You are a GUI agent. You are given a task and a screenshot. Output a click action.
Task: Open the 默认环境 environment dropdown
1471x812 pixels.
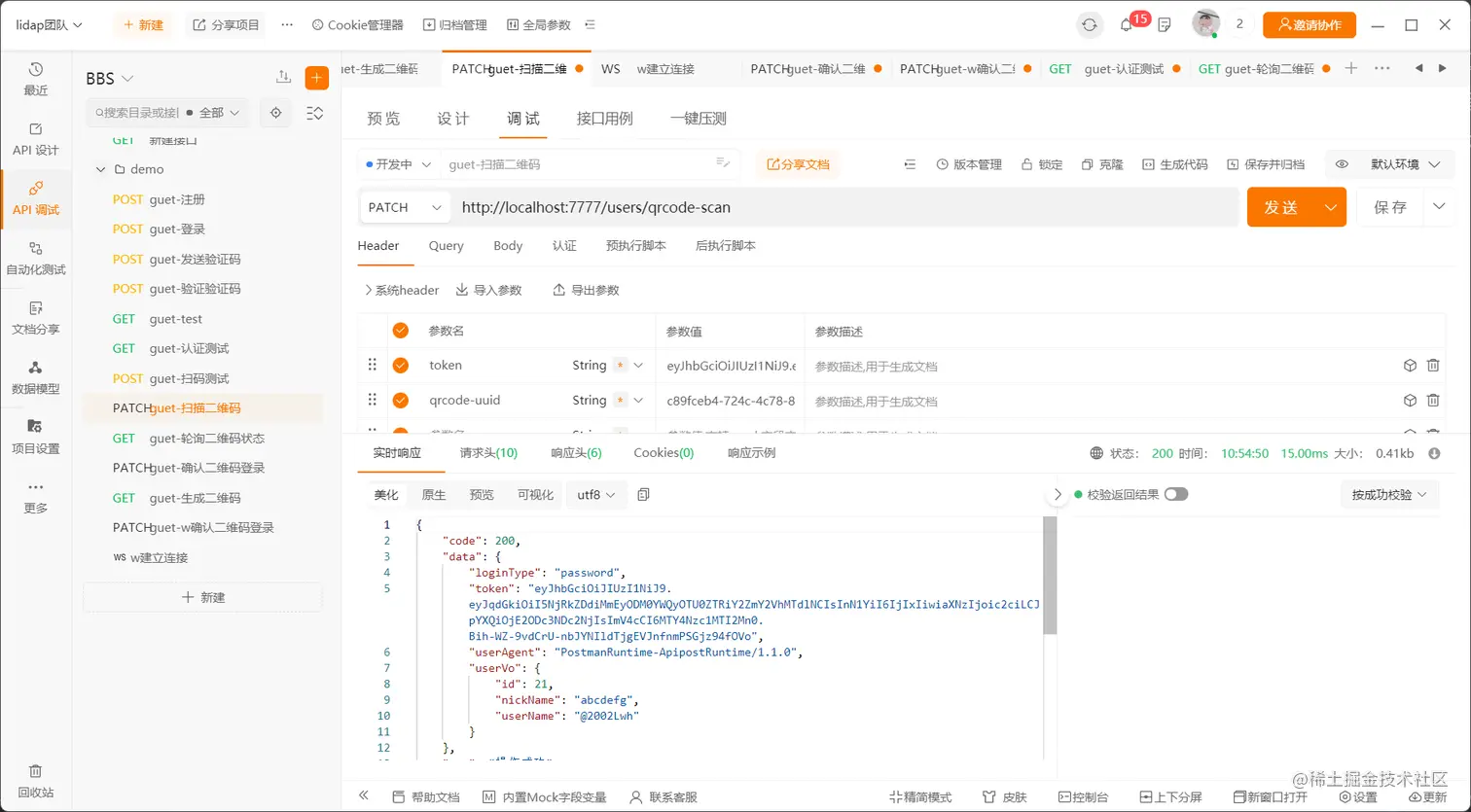tap(1405, 164)
